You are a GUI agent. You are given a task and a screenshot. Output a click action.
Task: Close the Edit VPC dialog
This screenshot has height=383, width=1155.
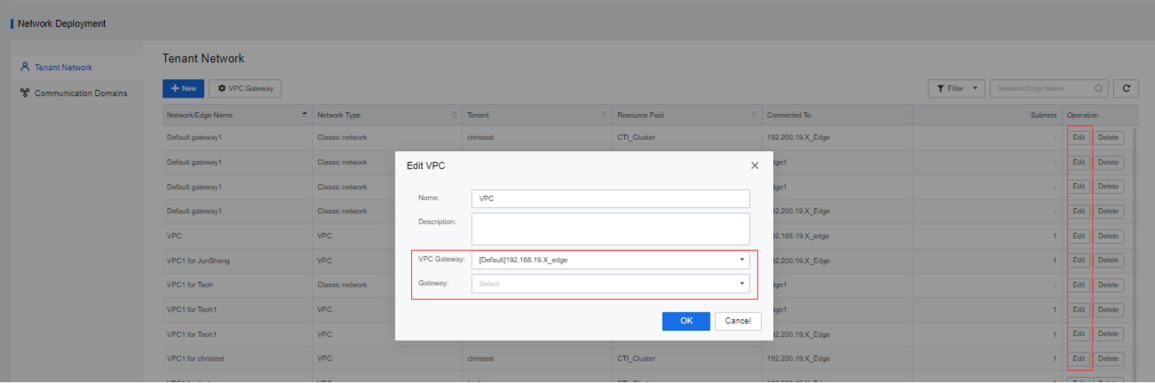click(x=754, y=166)
